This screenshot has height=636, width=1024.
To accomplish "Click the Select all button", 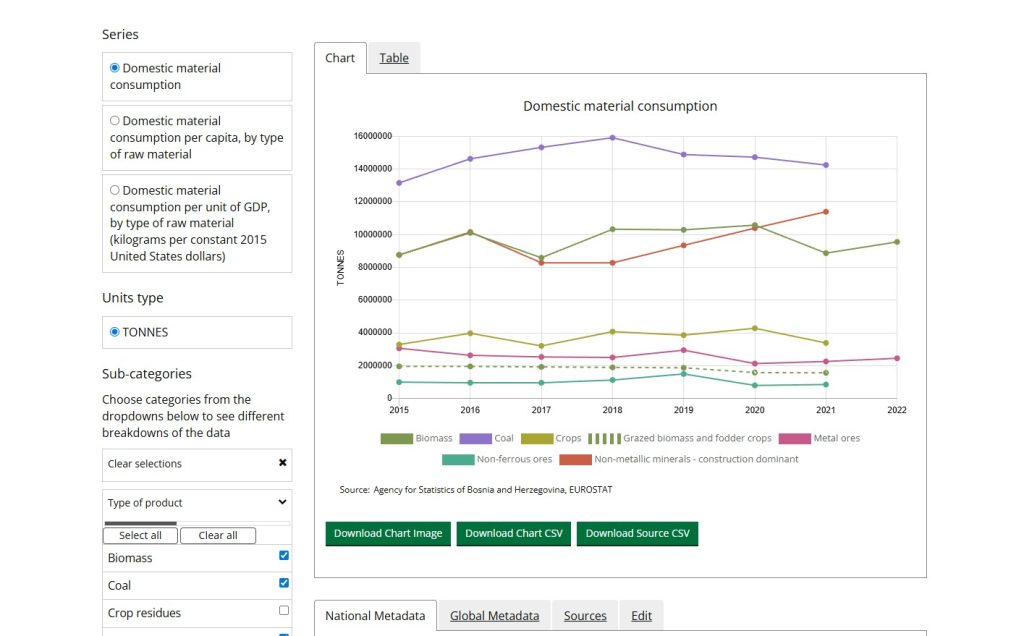I will point(140,535).
